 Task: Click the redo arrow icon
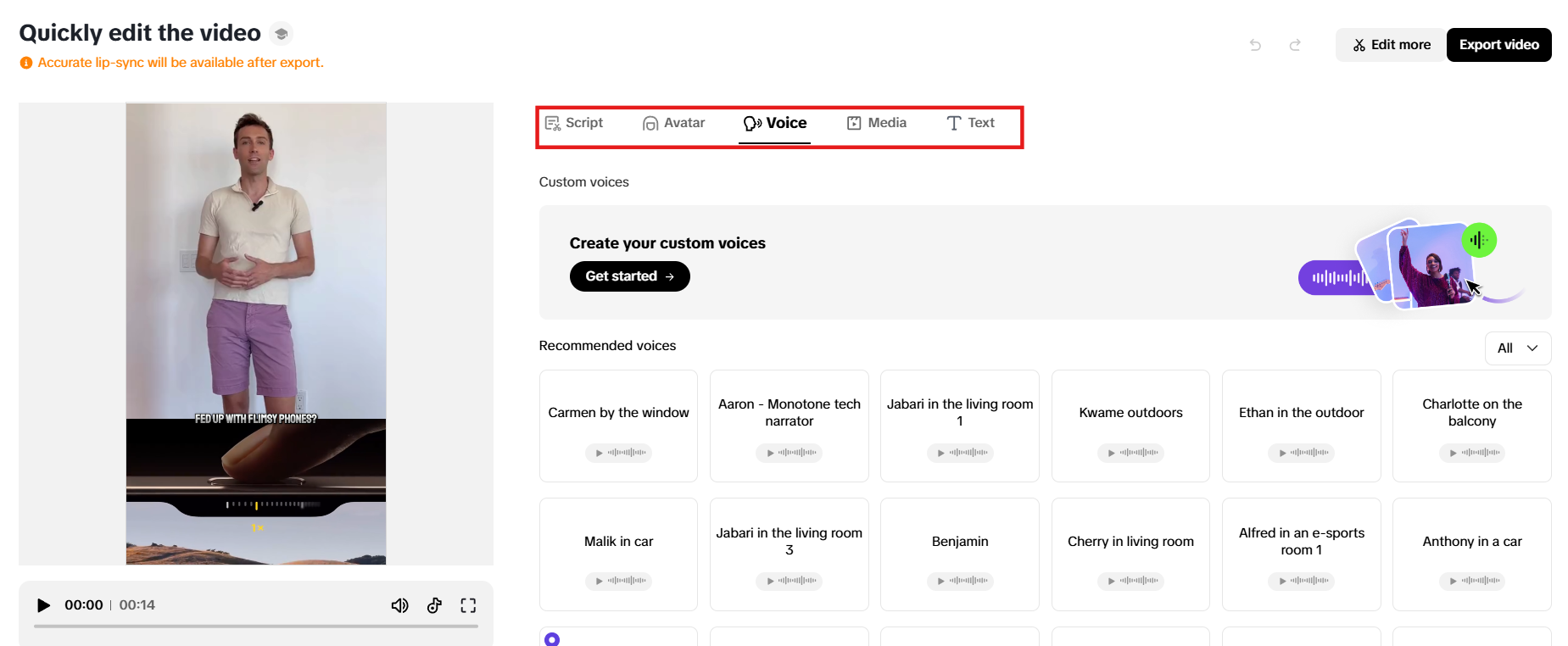click(1295, 45)
